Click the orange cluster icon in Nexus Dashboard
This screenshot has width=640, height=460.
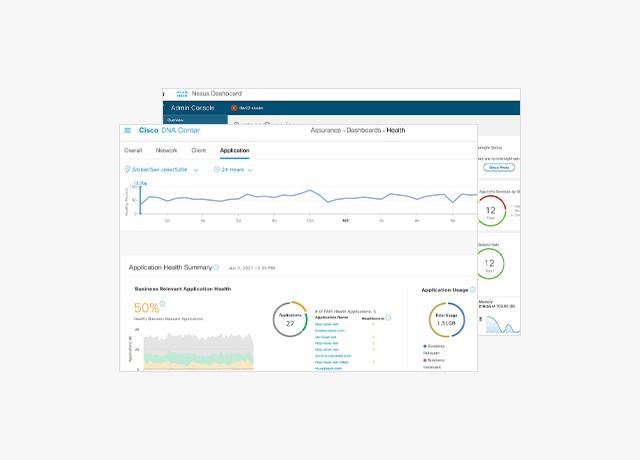(x=234, y=108)
